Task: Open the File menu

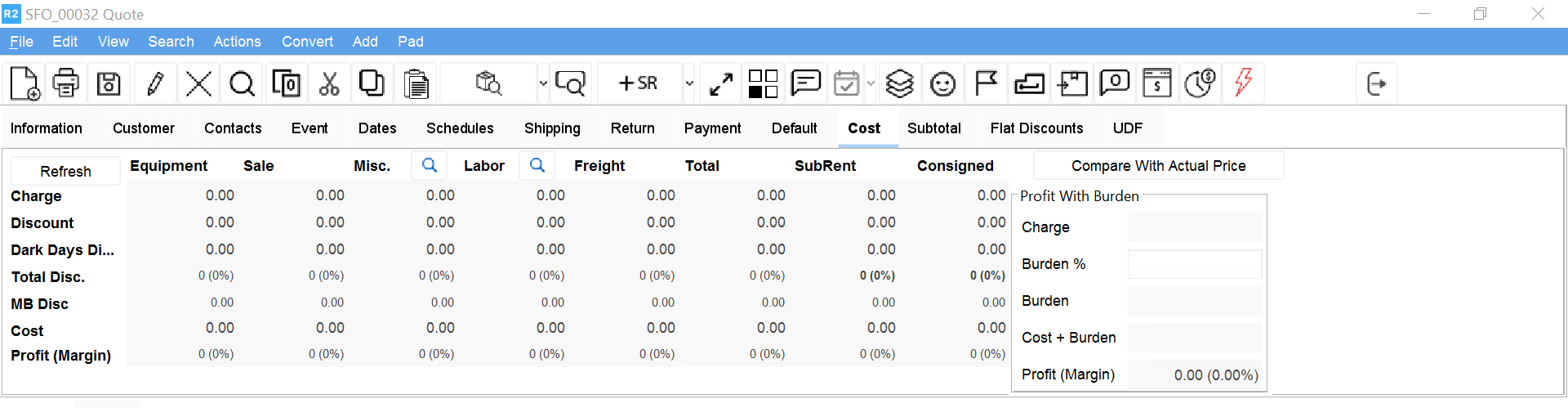Action: (21, 42)
